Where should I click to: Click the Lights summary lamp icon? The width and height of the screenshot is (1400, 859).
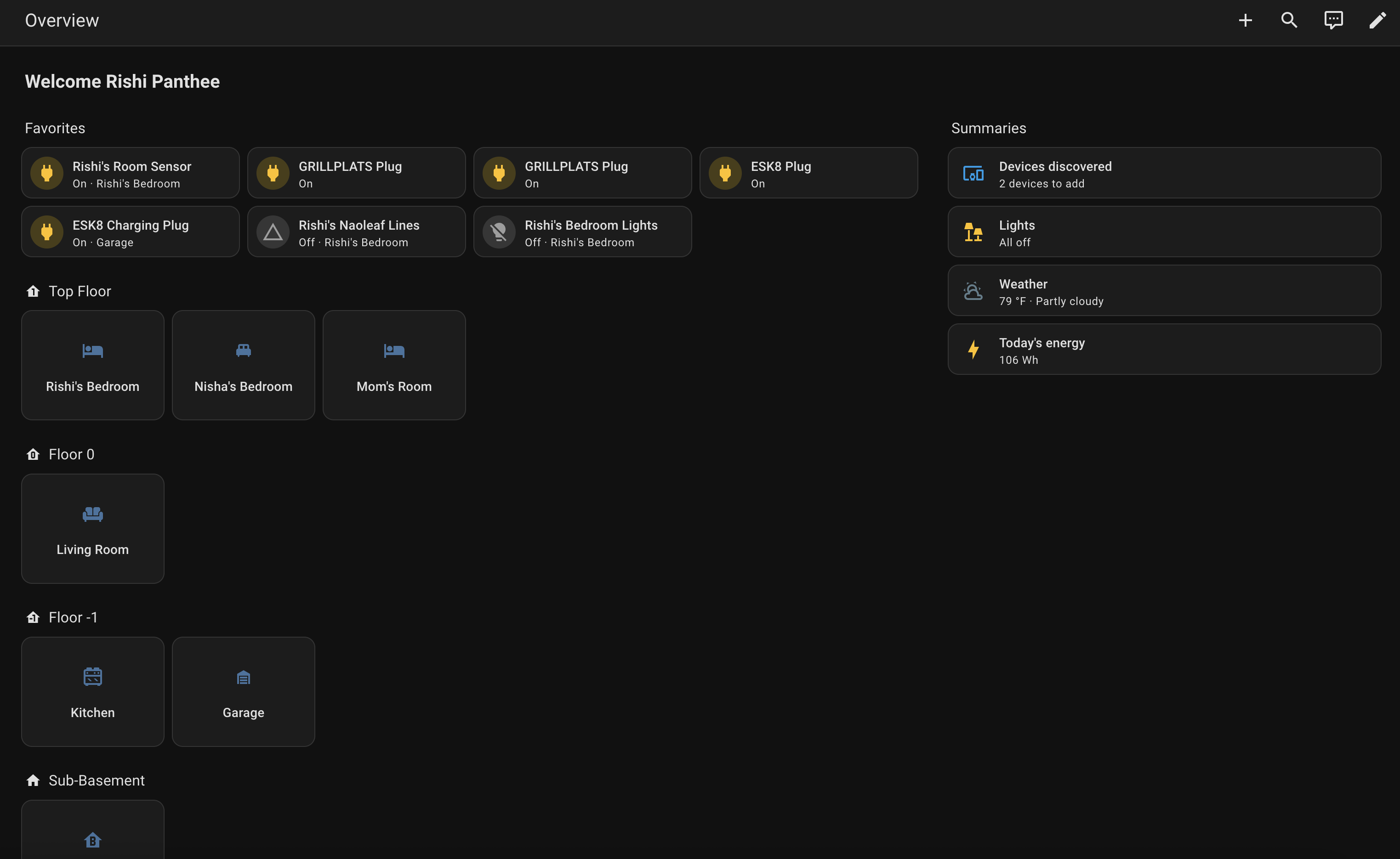(x=973, y=232)
